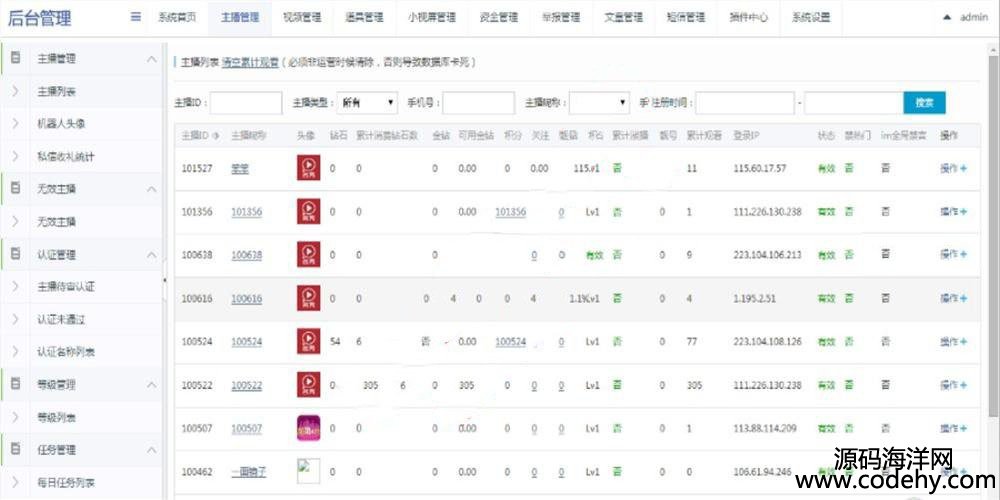
Task: Switch to the 视频管理 top tab
Action: click(303, 17)
